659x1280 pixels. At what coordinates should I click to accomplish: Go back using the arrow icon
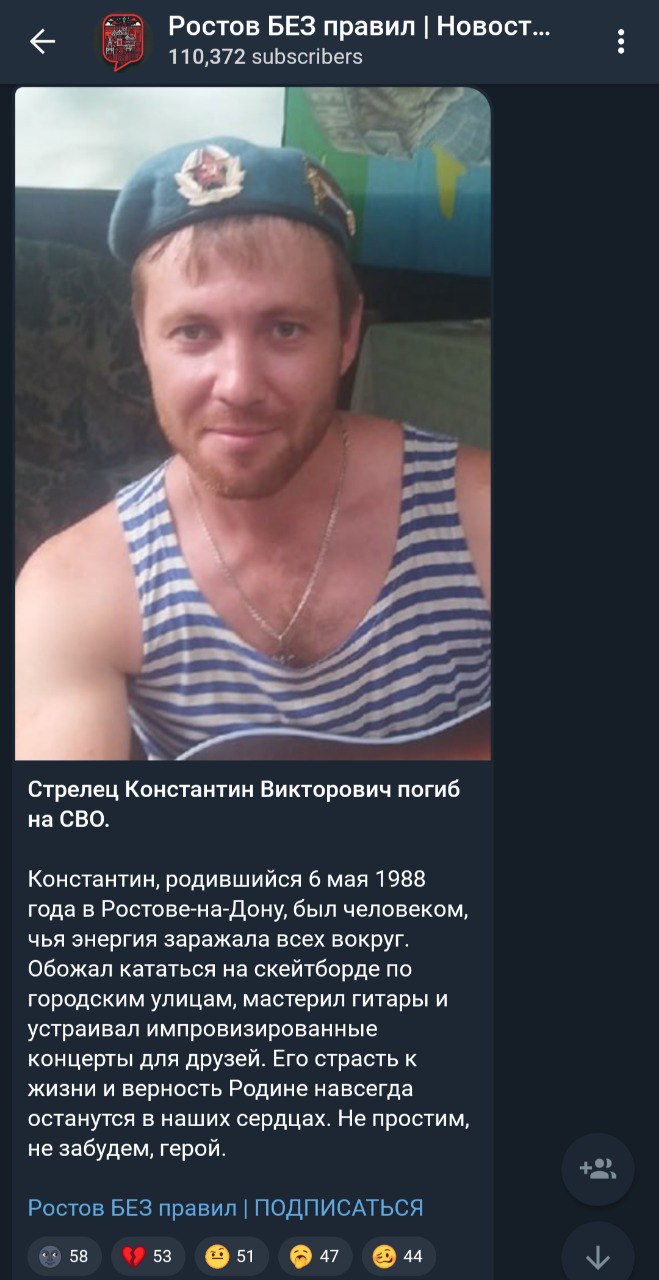(42, 41)
